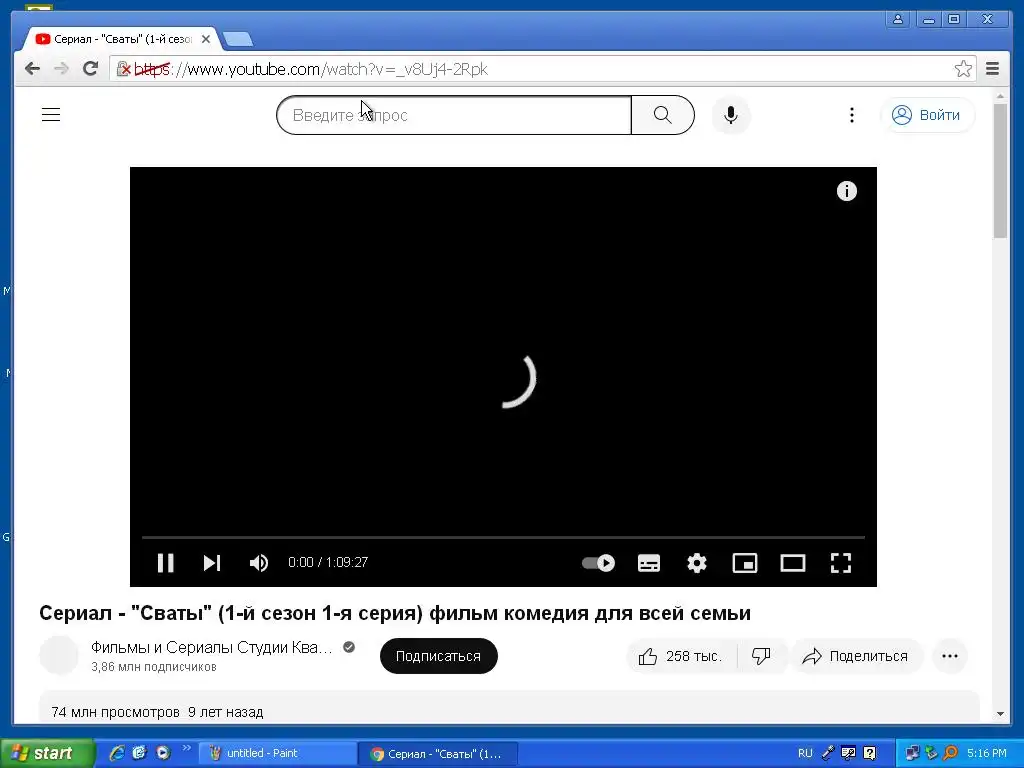
Task: Open YouTube settings three-dot menu
Action: coord(852,115)
